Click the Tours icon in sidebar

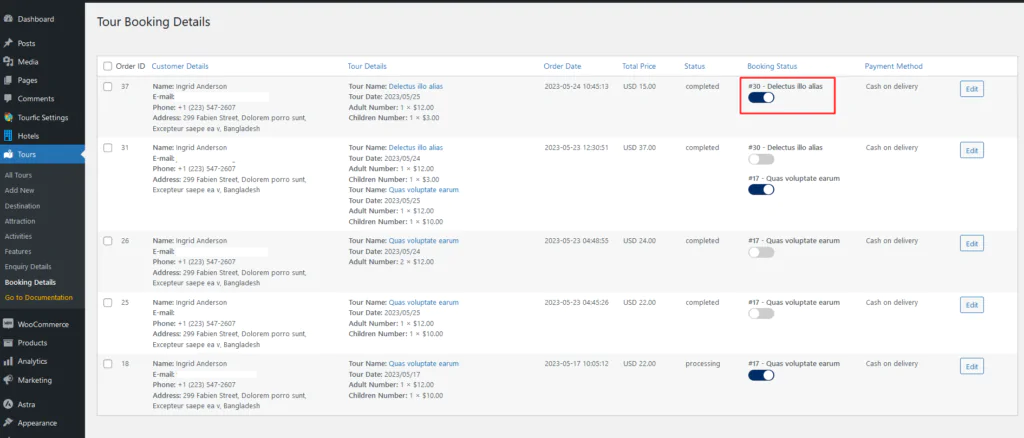[8, 155]
